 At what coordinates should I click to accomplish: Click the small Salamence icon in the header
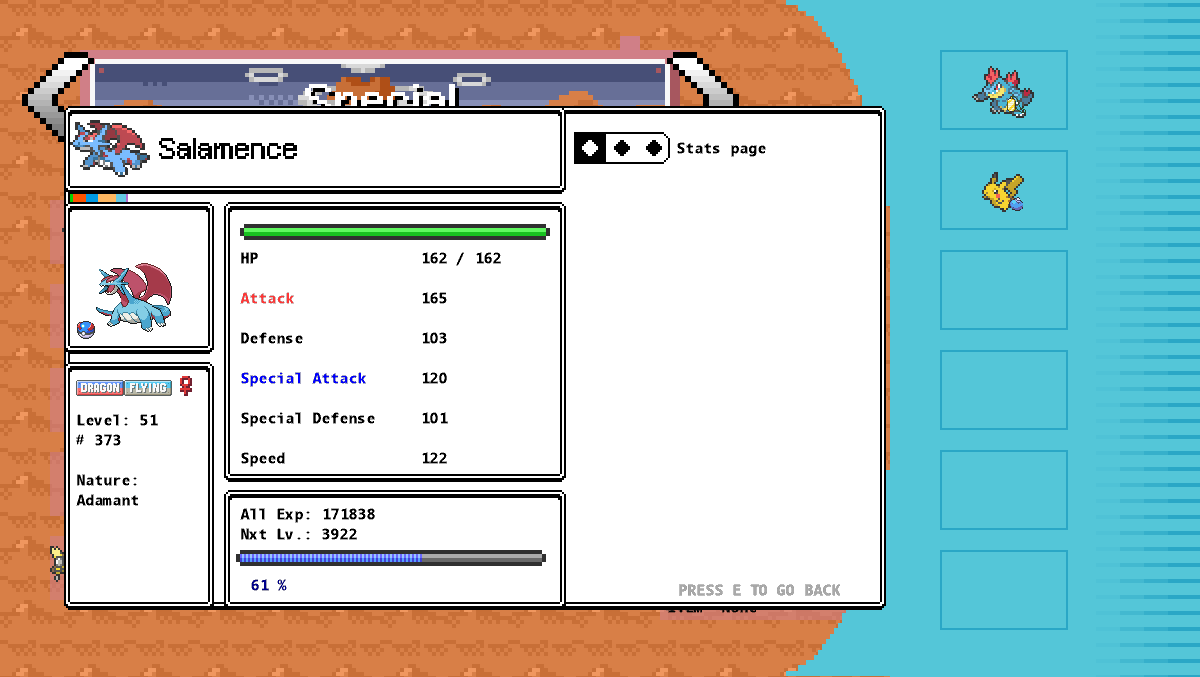pyautogui.click(x=110, y=148)
